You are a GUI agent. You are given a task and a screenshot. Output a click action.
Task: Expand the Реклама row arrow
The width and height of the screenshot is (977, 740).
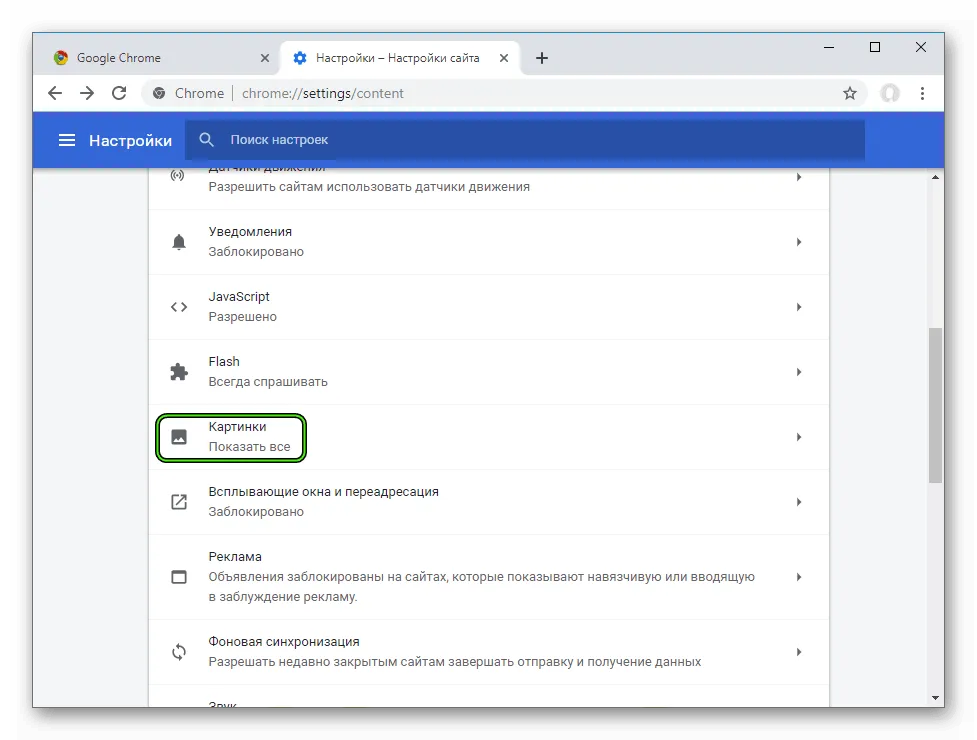point(799,577)
